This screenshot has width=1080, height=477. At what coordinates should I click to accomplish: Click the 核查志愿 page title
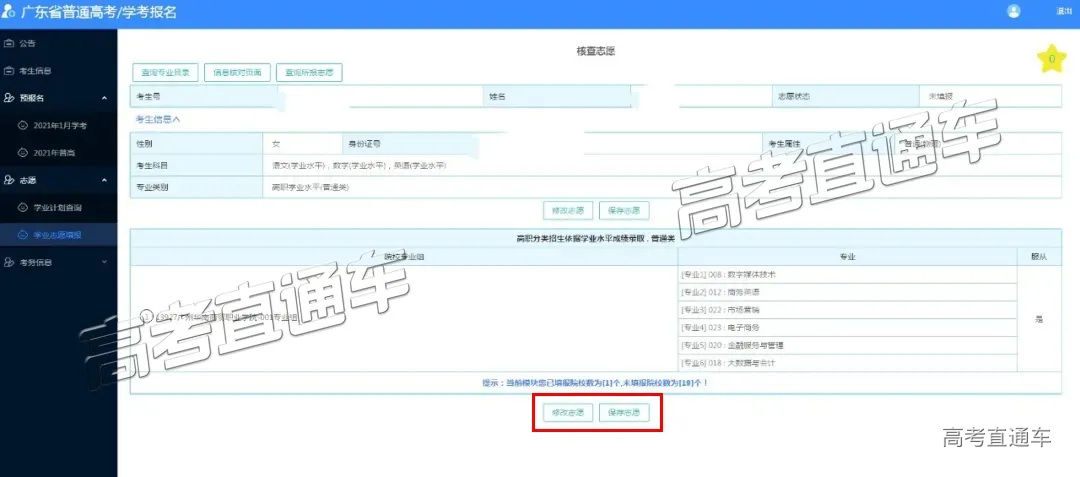click(596, 51)
